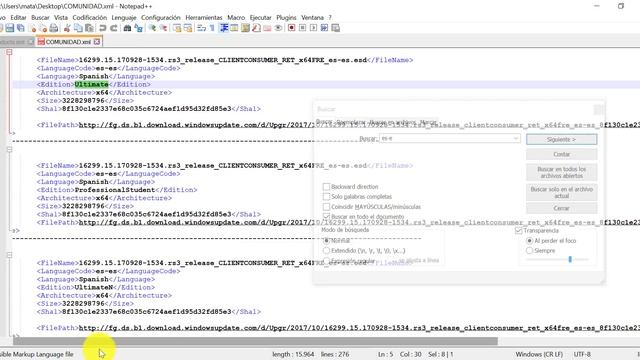Click the horizontal scrollbar of the editor

pos(255,341)
